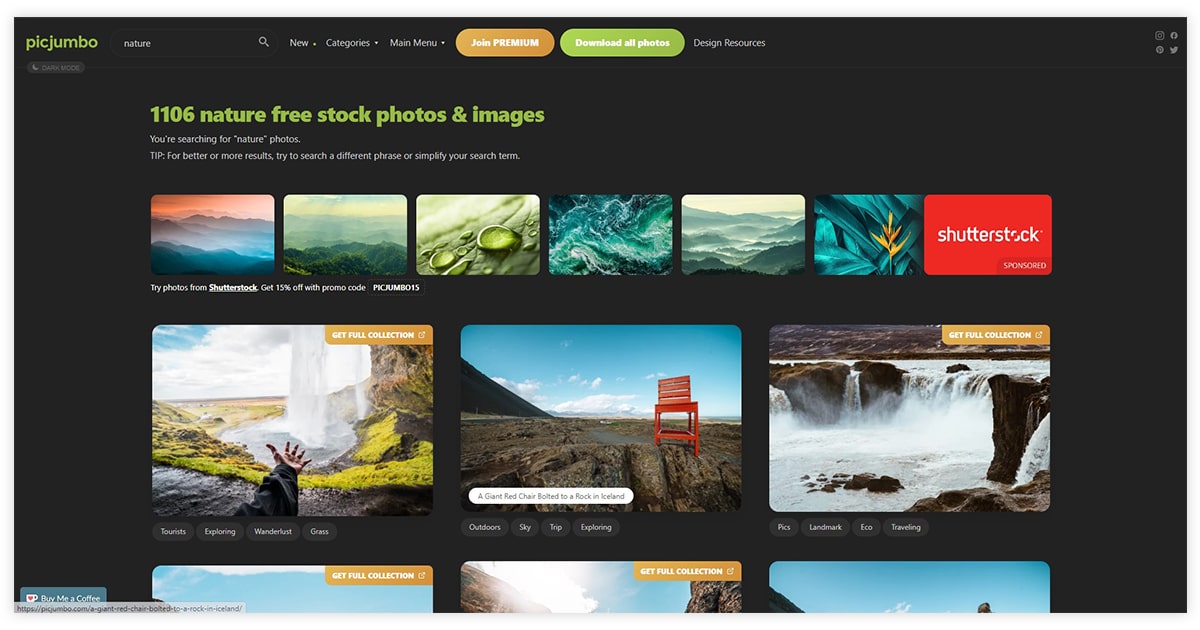
Task: Click Get Full Collection badge on waterfall hand photo
Action: [378, 335]
